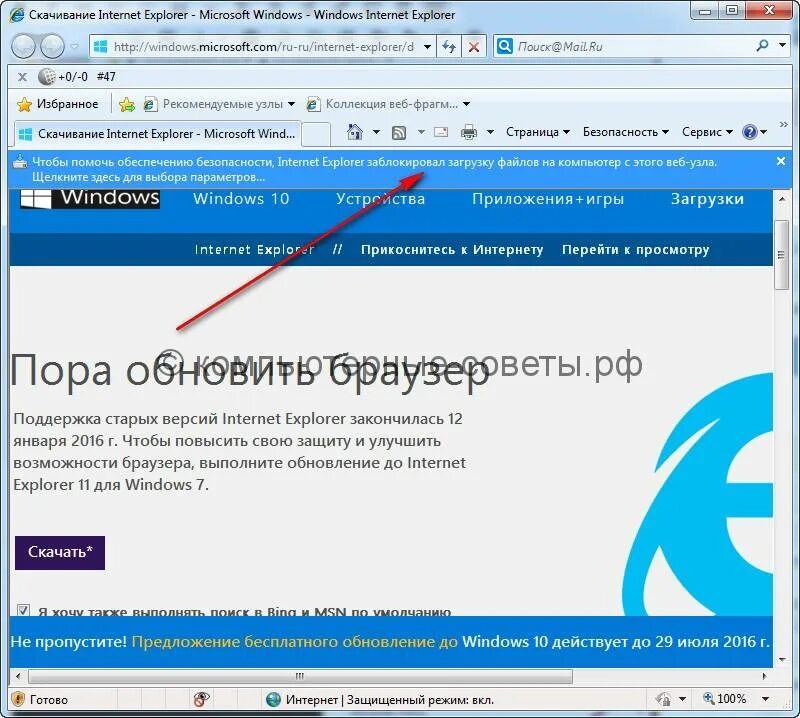Screen dimensions: 800x718
Task: Click the Windows logo on page
Action: [90, 198]
